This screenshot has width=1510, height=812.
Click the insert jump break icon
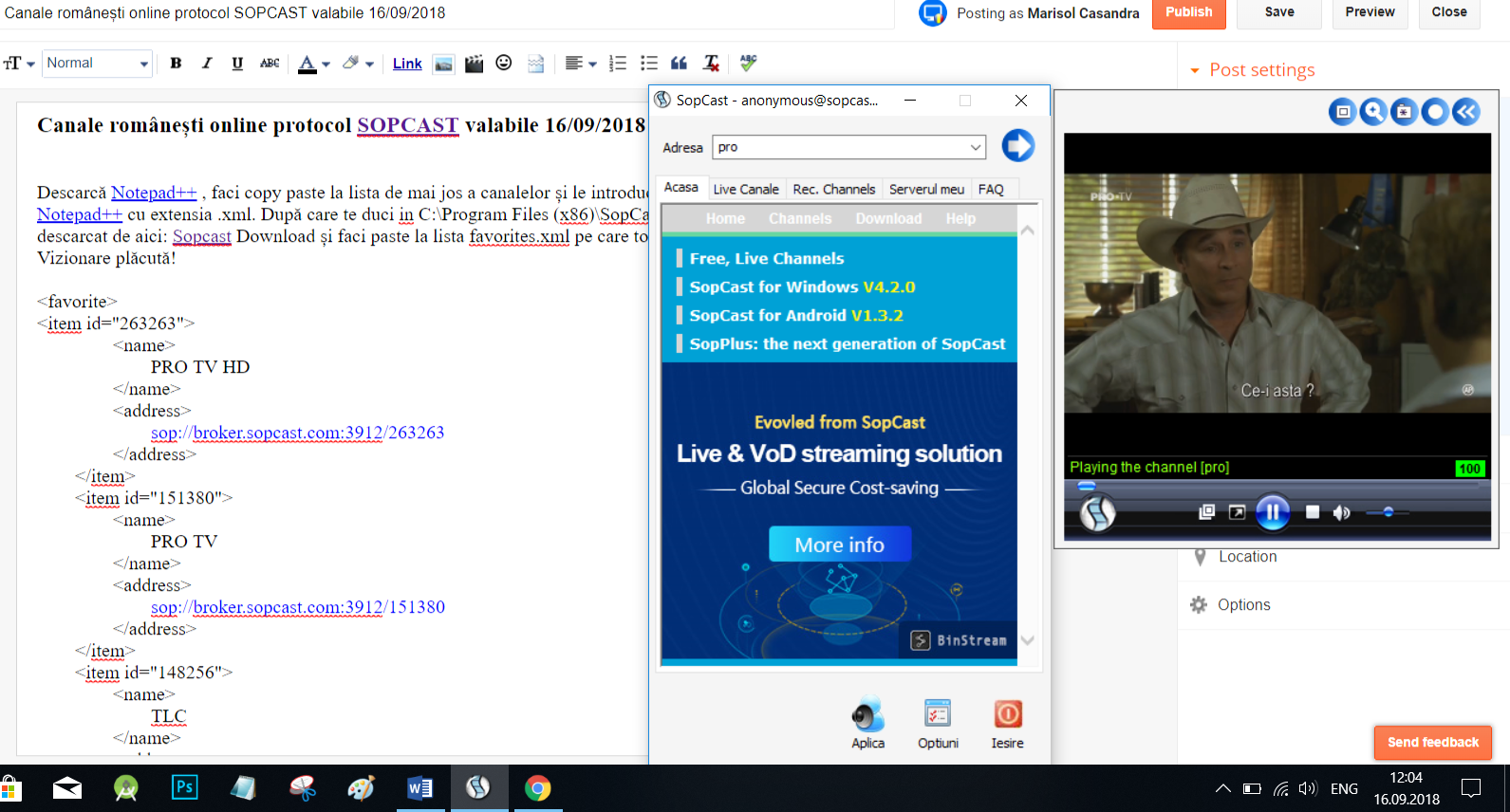tap(536, 64)
